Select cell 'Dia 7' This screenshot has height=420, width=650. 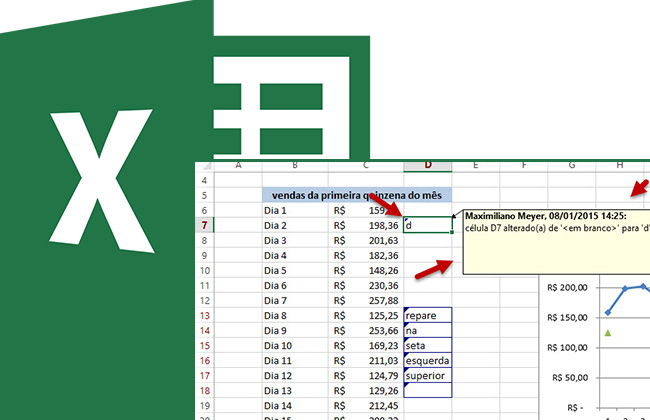click(x=295, y=300)
